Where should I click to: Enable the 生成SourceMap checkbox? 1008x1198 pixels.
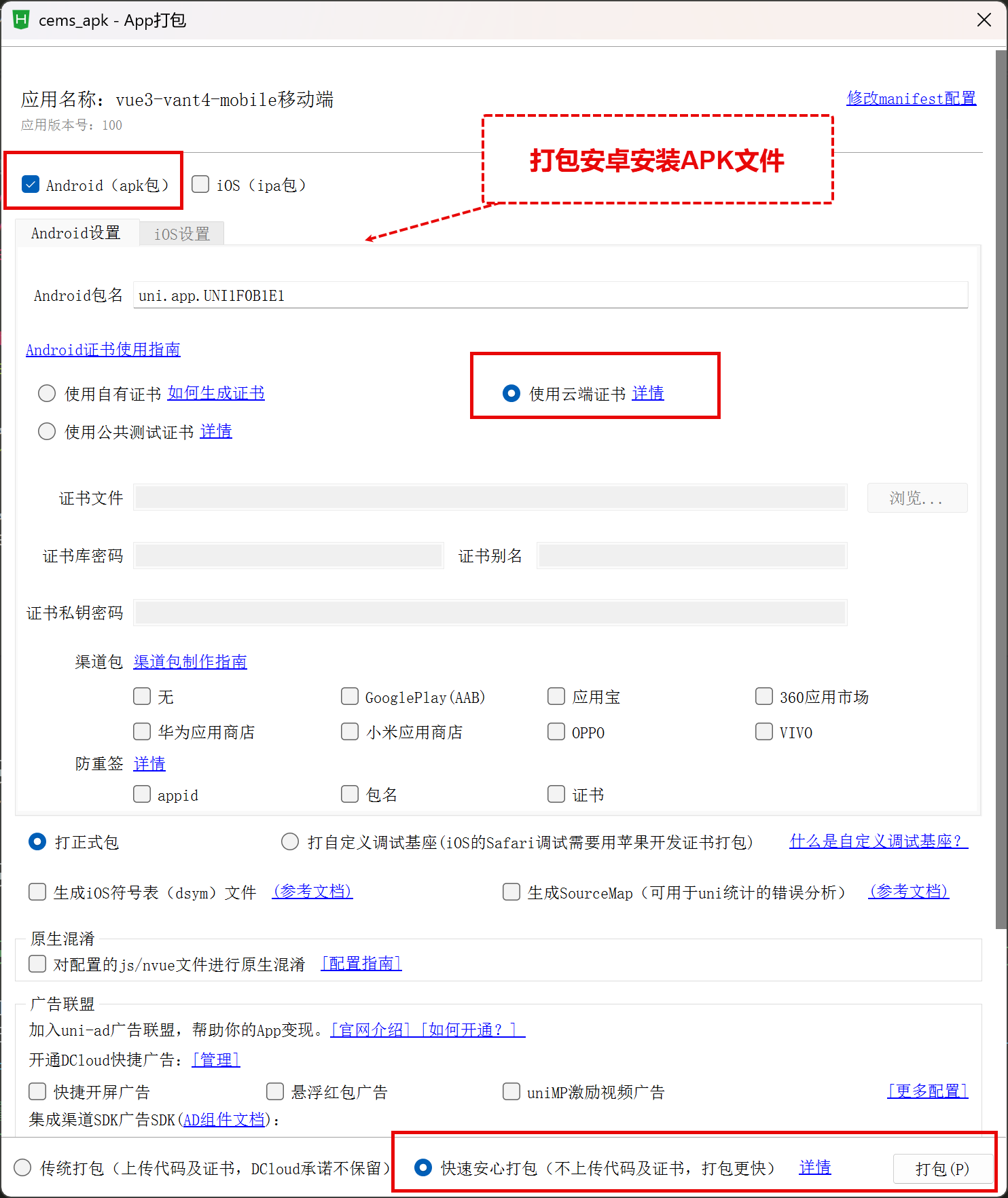click(x=511, y=892)
